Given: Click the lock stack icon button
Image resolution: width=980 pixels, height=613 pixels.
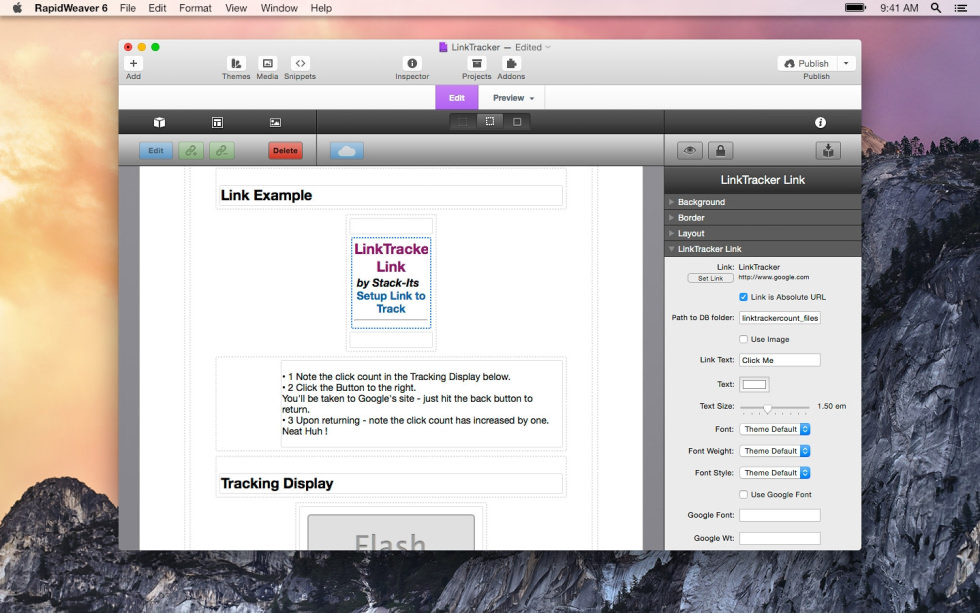Looking at the screenshot, I should pos(721,151).
